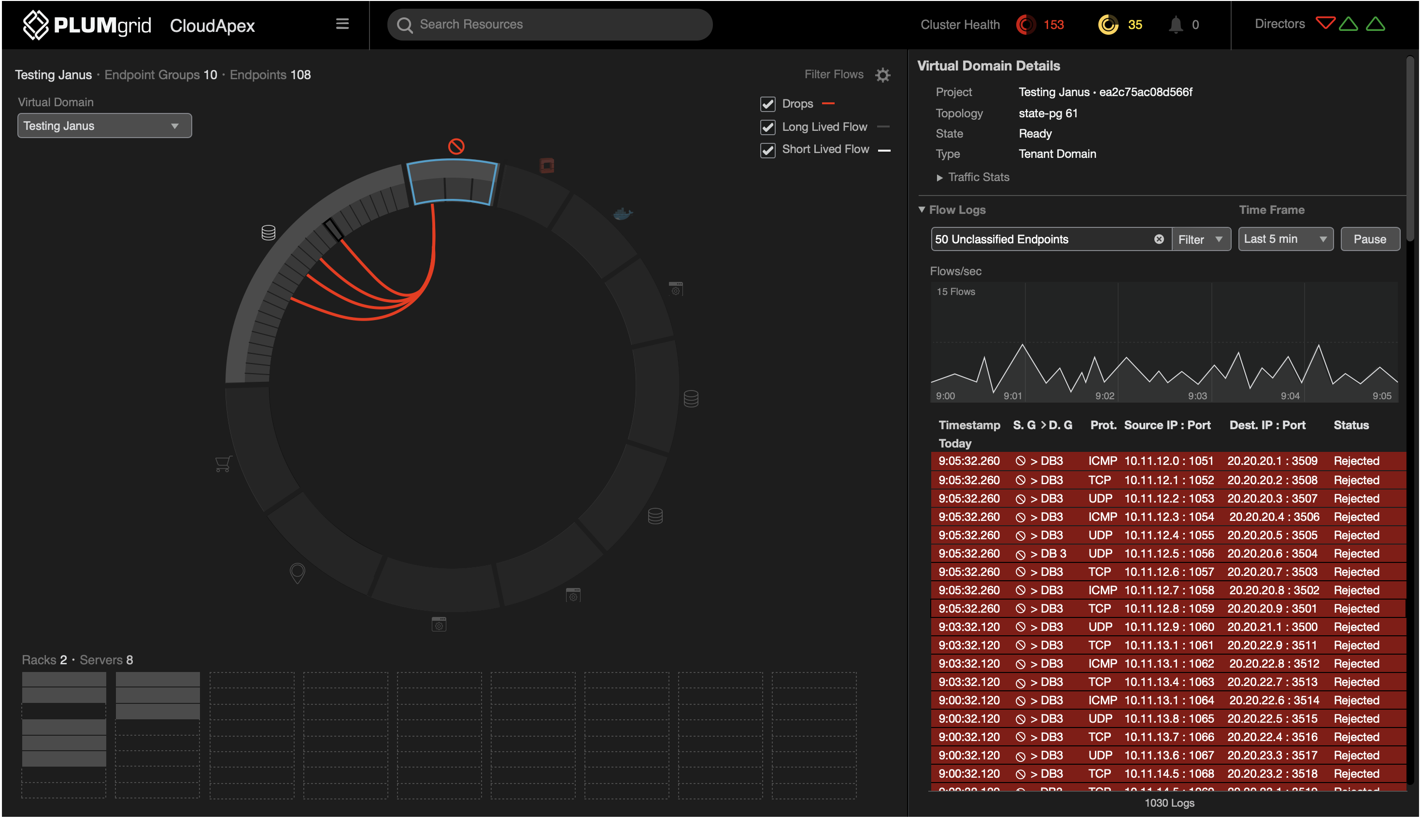
Task: Toggle the Long Lived Flow checkbox
Action: tap(768, 127)
